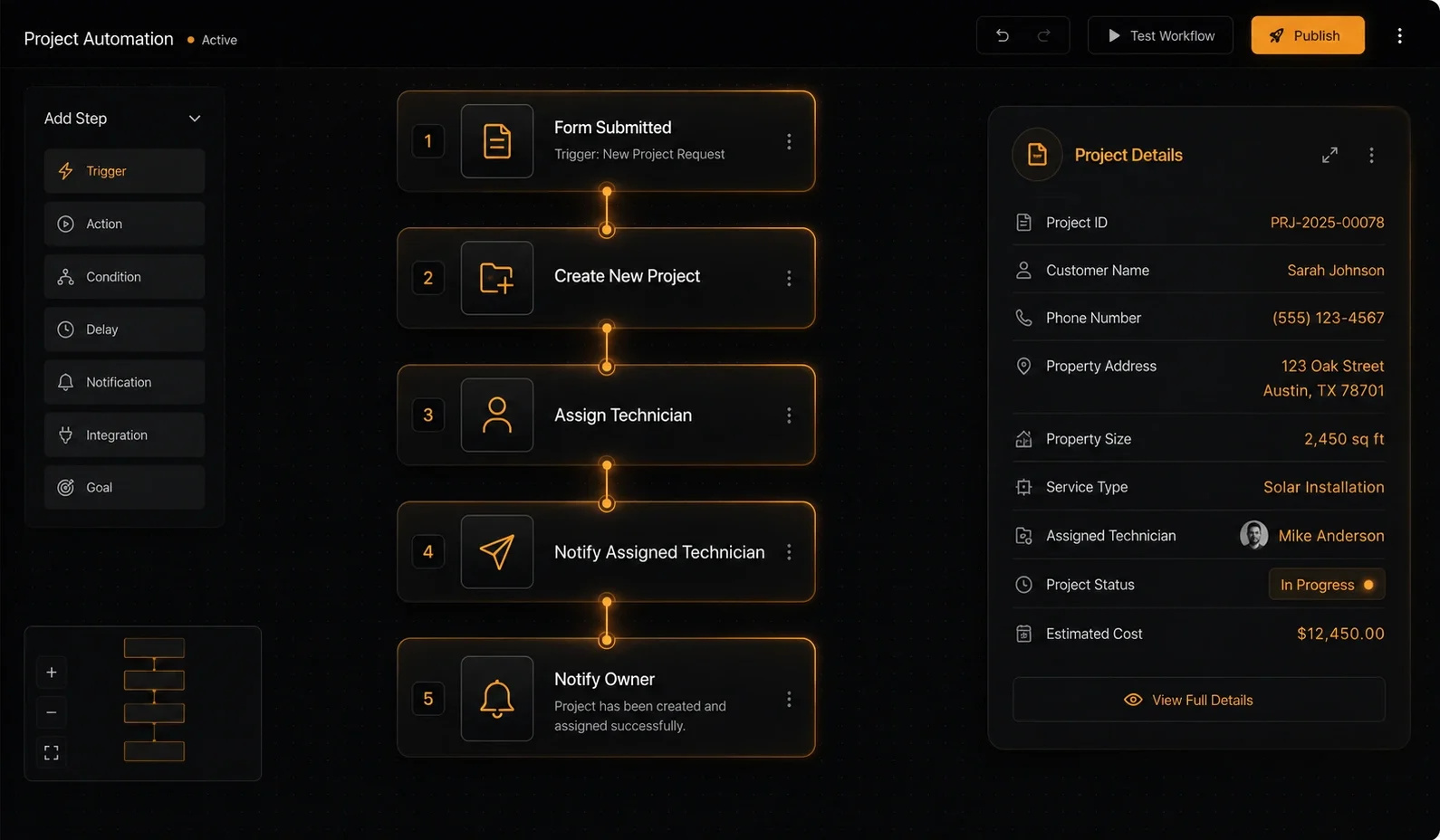Click the fit-to-screen icon
The width and height of the screenshot is (1440, 840).
click(52, 753)
